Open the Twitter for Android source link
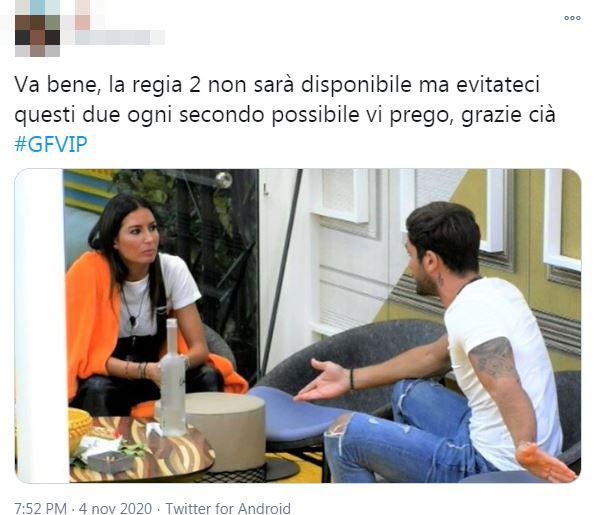This screenshot has height=515, width=597. (x=228, y=508)
